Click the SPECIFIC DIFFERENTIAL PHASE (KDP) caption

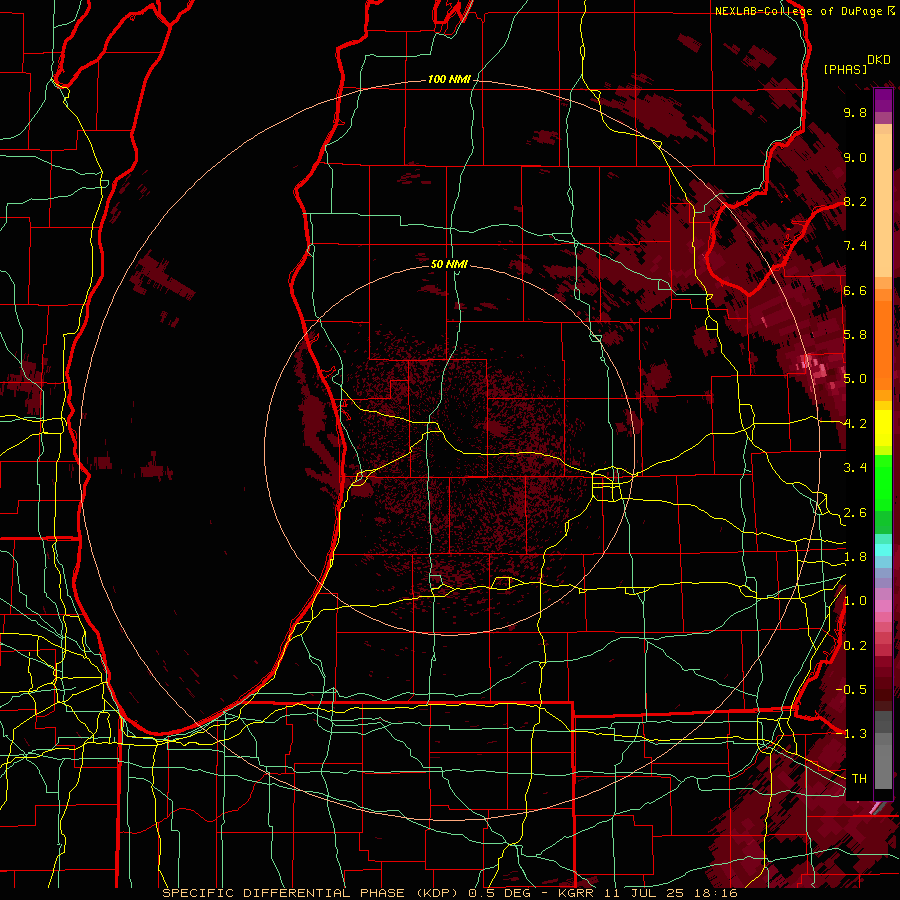tap(312, 893)
